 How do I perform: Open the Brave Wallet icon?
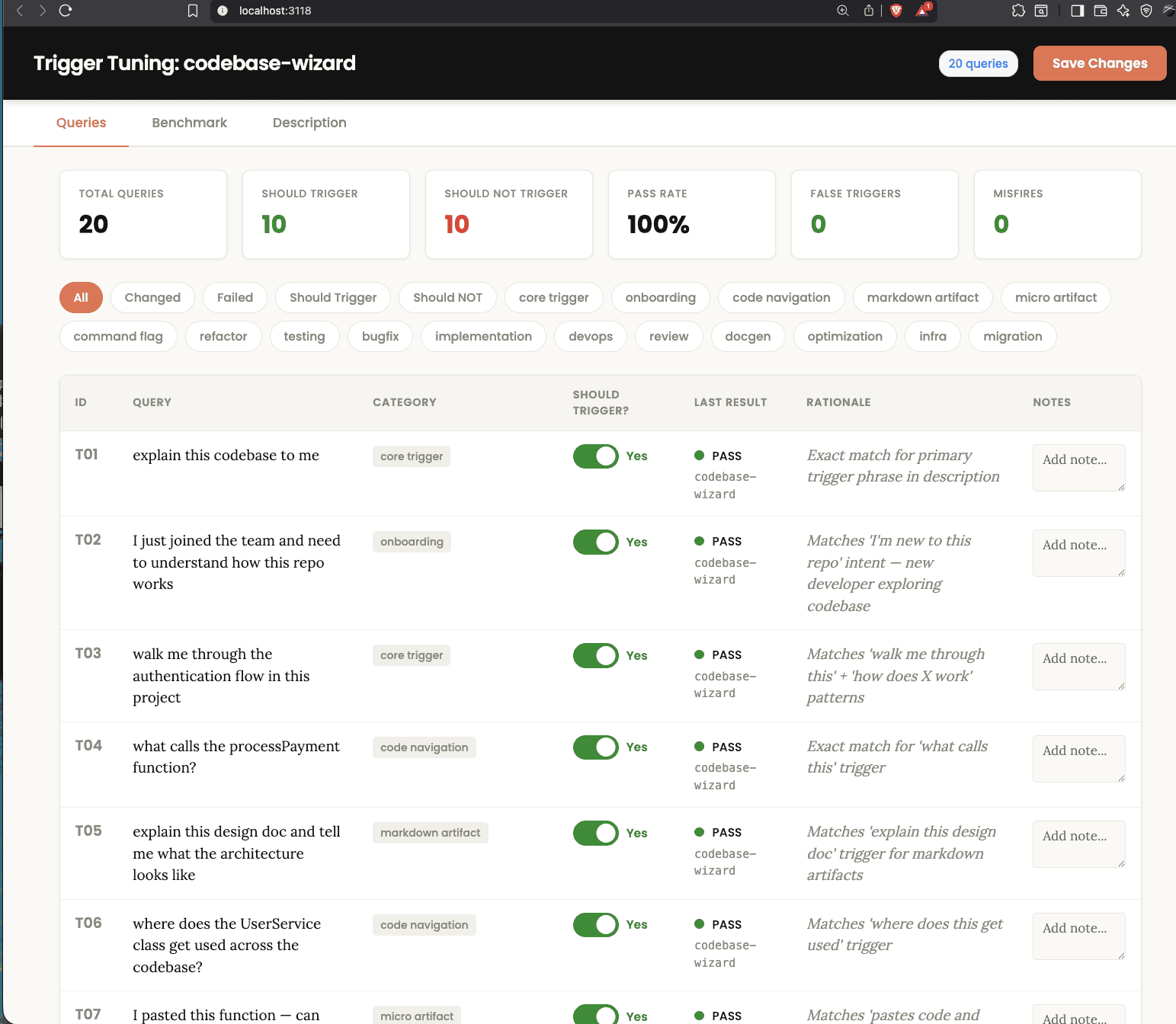pos(1101,11)
